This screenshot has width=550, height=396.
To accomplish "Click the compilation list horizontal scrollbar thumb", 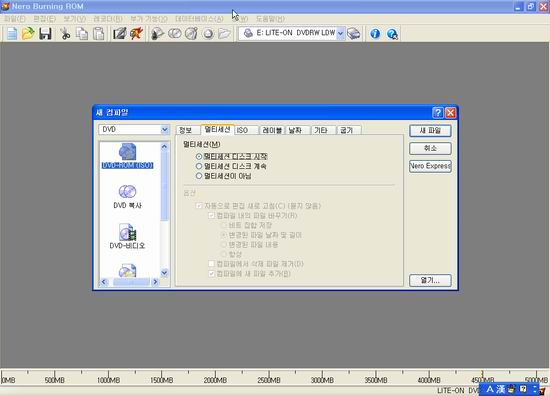I will (x=131, y=282).
